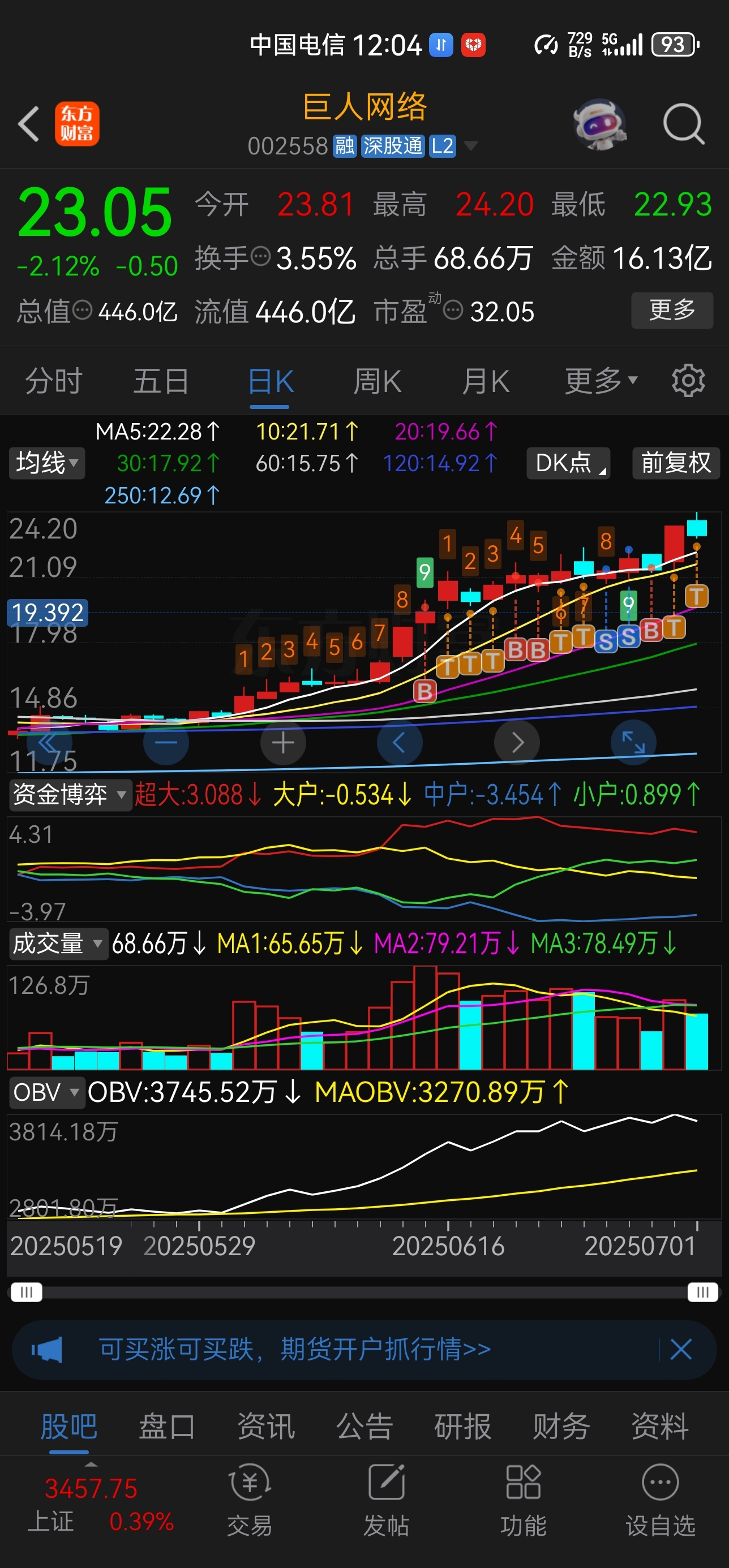729x1568 pixels.
Task: Open the 资讯 news tab
Action: coord(266,1427)
